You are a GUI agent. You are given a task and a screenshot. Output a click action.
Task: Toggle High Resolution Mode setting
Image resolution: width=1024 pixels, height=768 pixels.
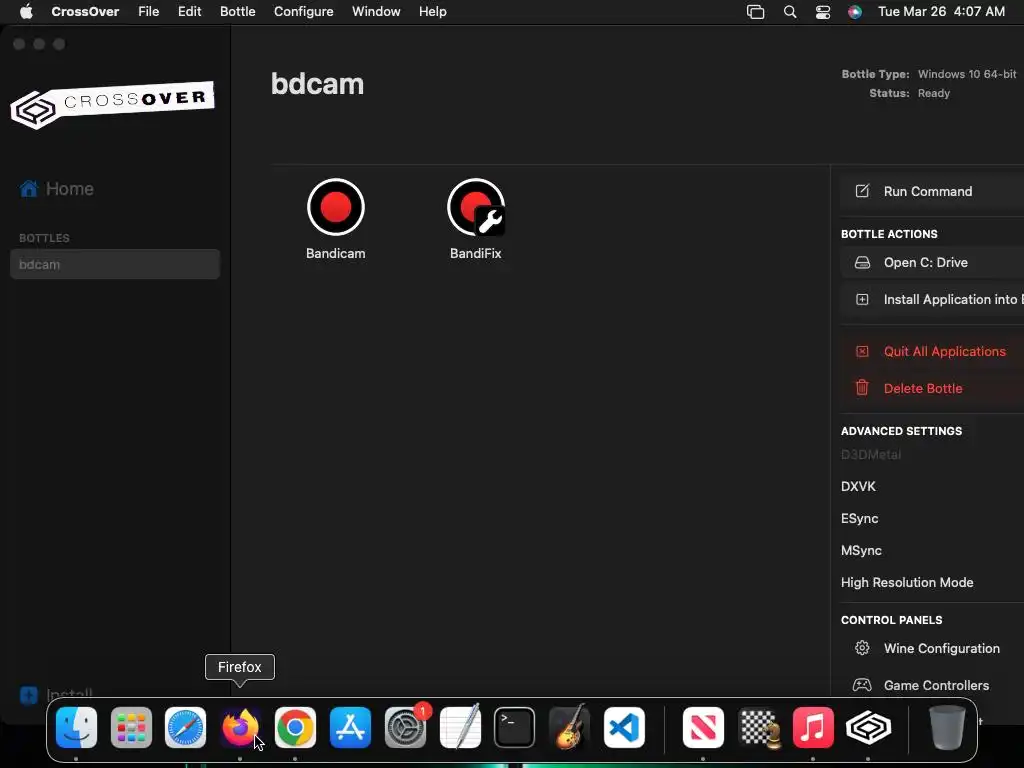(x=907, y=583)
